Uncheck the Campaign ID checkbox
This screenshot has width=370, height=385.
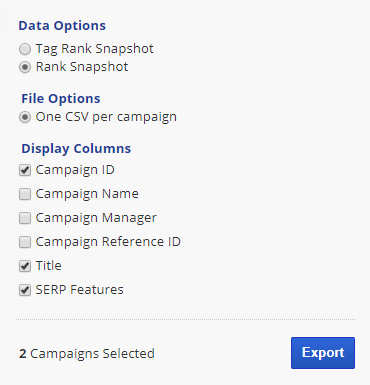point(25,170)
